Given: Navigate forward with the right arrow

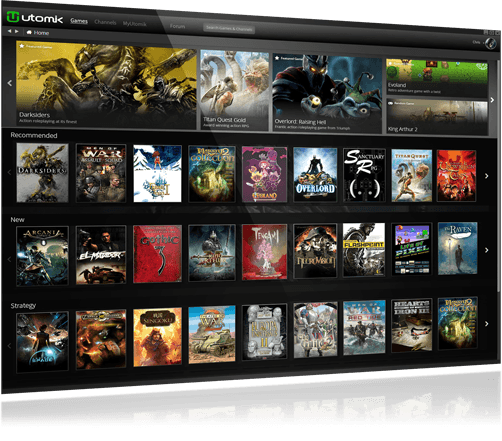Looking at the screenshot, I should 16,31.
